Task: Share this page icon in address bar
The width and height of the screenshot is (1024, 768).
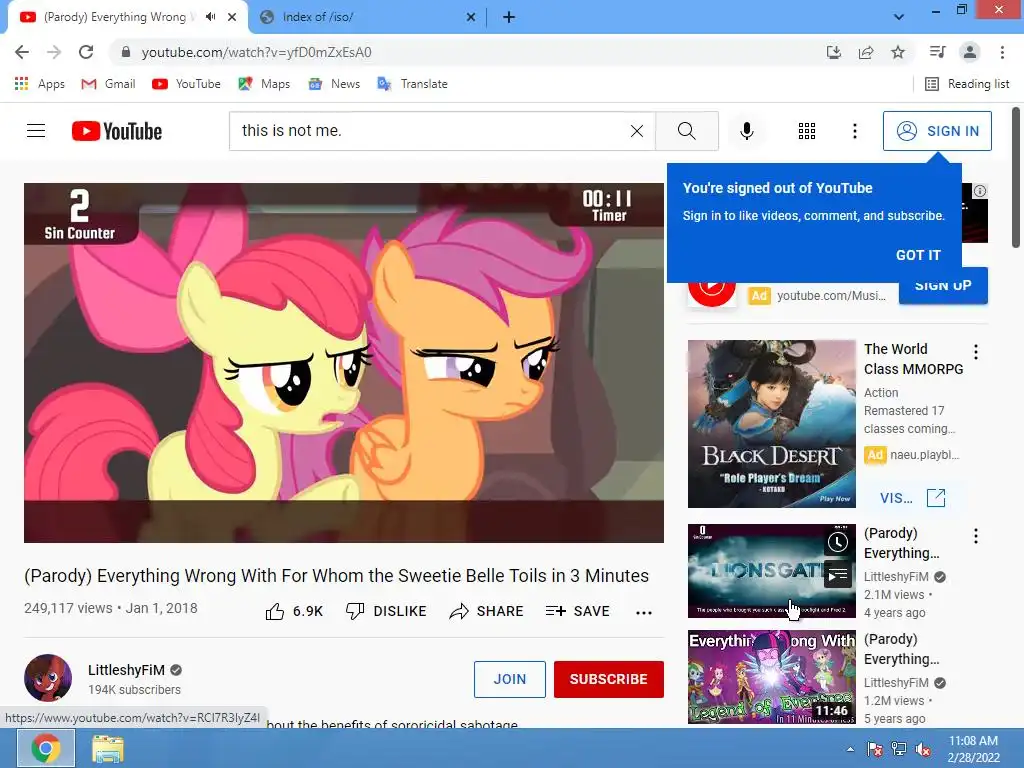Action: click(x=866, y=52)
